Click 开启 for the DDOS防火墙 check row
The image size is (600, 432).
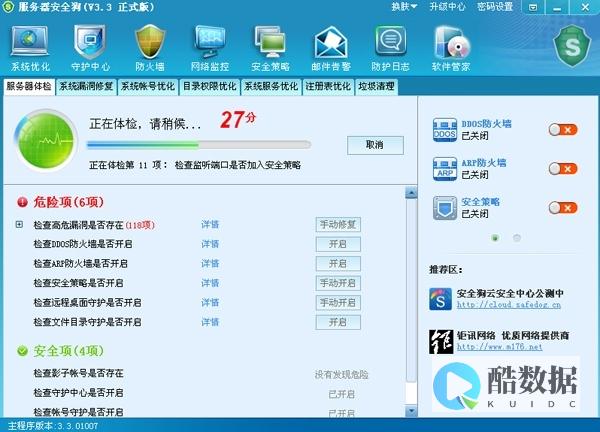(x=338, y=244)
